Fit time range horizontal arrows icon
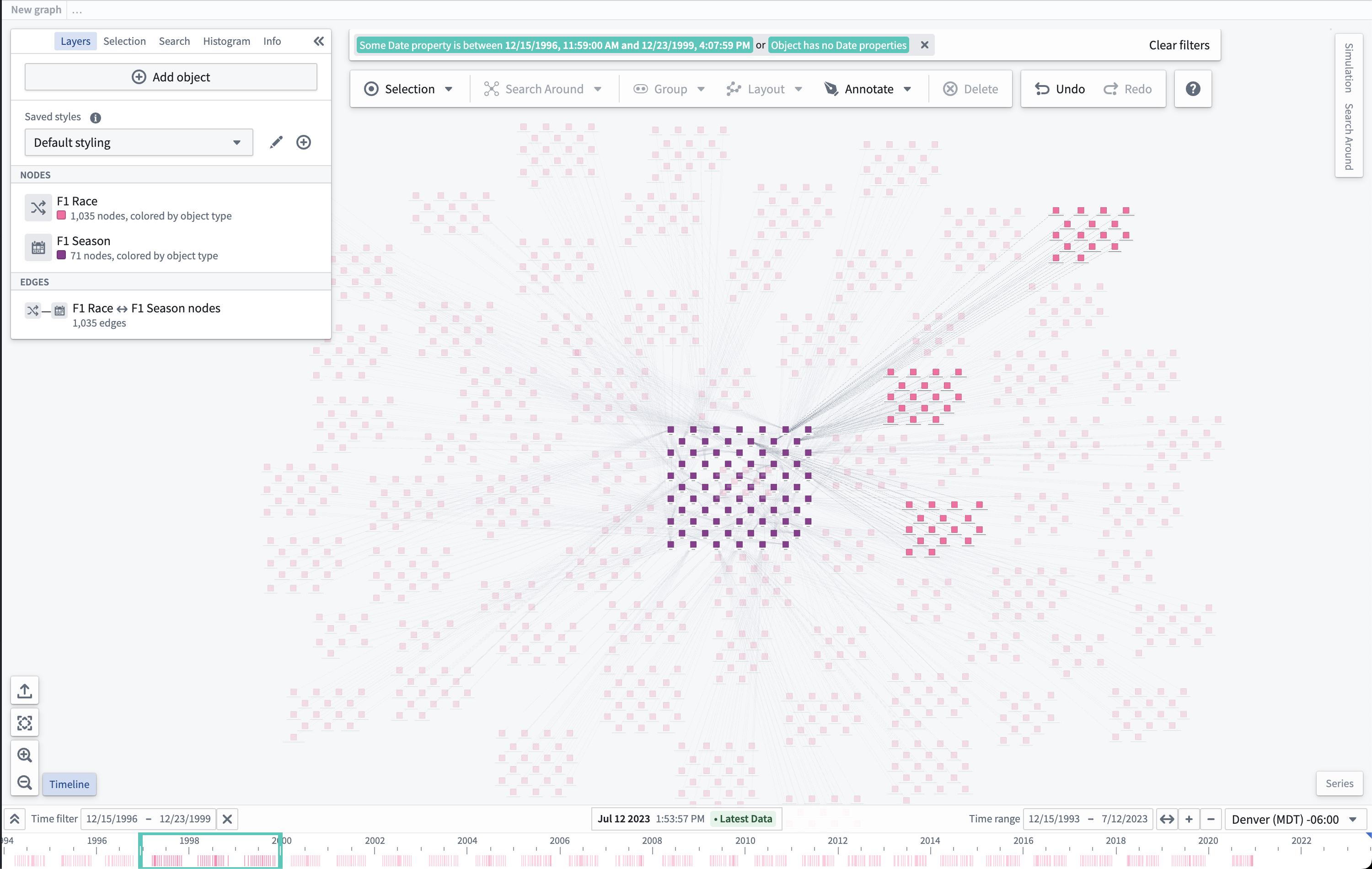This screenshot has height=869, width=1372. point(1166,819)
